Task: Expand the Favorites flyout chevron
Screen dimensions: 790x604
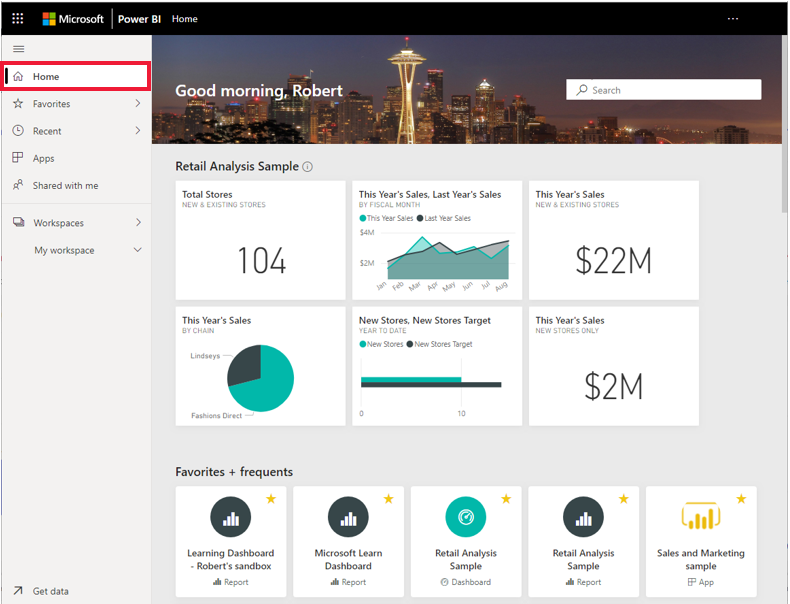Action: 138,103
